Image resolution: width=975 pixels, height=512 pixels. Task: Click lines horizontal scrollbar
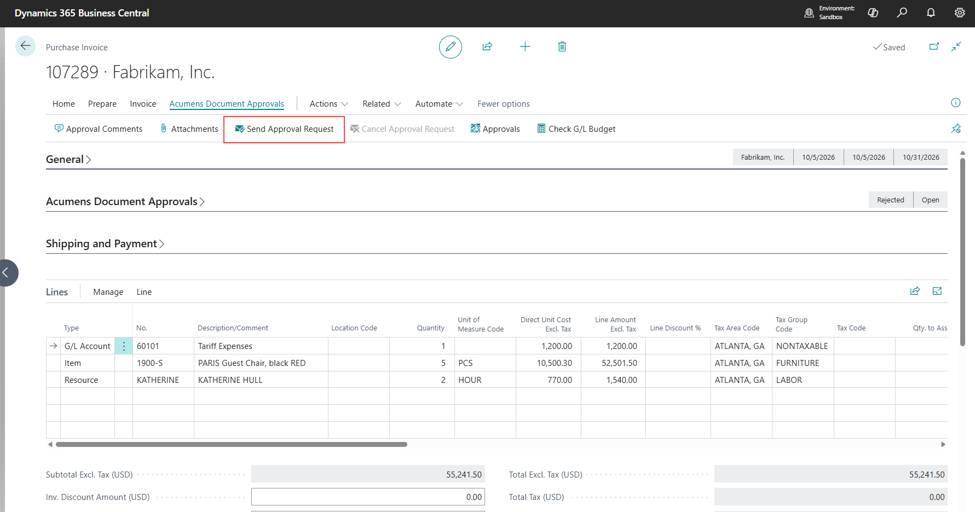coord(231,444)
